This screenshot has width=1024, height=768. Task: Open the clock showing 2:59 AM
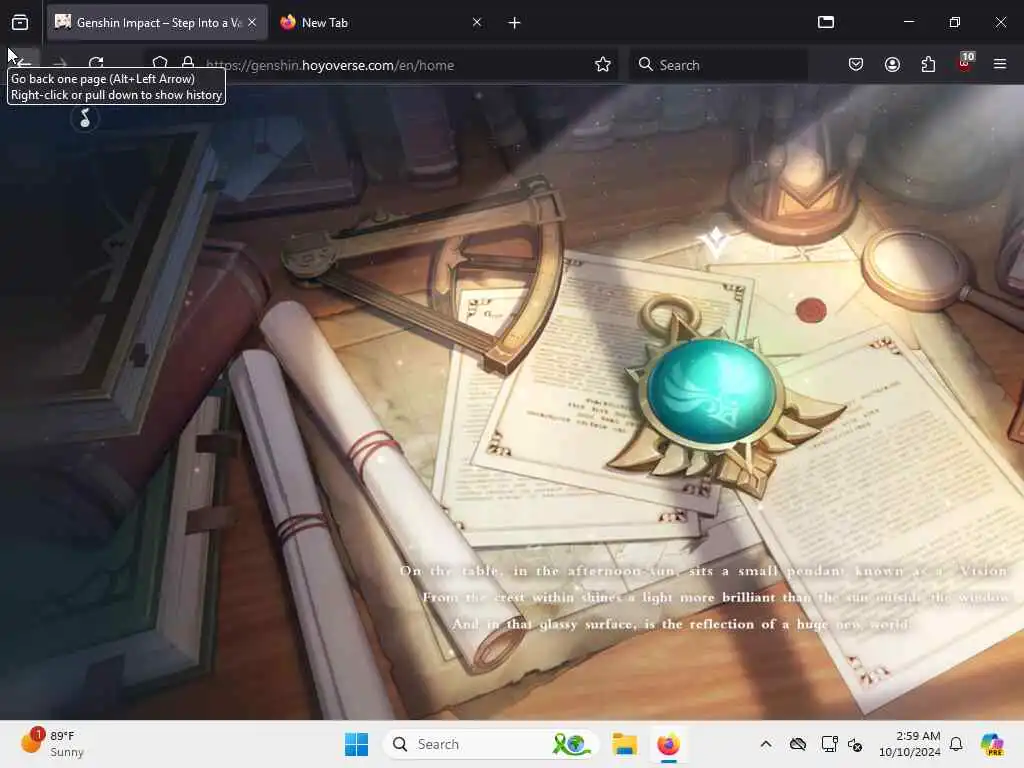point(909,744)
